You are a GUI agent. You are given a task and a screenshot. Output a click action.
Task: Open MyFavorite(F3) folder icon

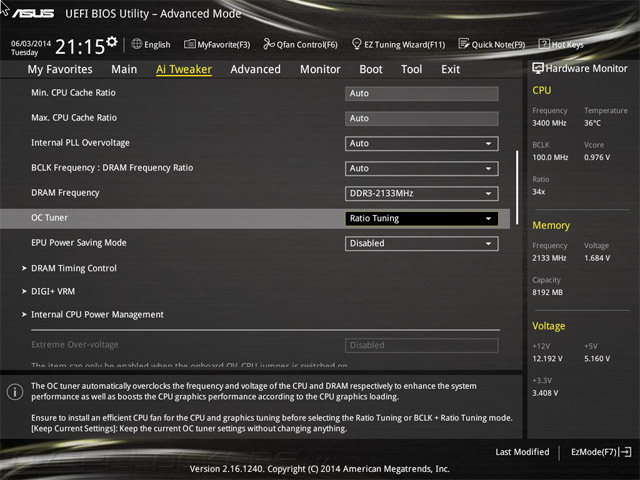tap(189, 44)
